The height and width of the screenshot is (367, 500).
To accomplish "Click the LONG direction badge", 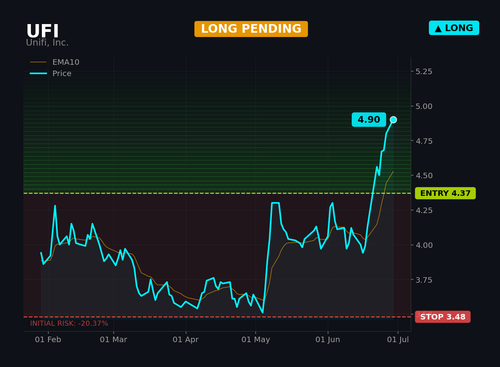I will point(454,28).
